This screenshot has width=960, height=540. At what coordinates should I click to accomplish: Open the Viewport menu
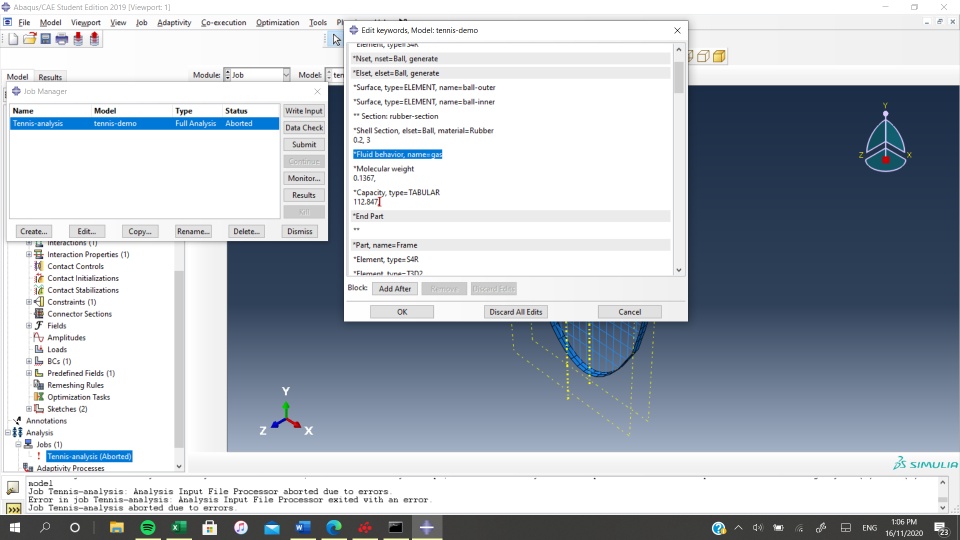[86, 23]
